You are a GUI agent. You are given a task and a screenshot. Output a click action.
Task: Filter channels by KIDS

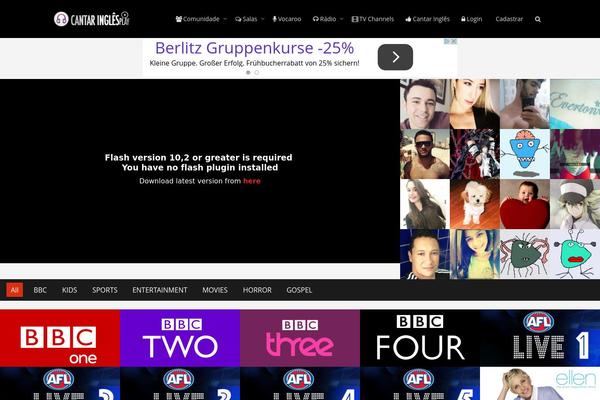[69, 290]
